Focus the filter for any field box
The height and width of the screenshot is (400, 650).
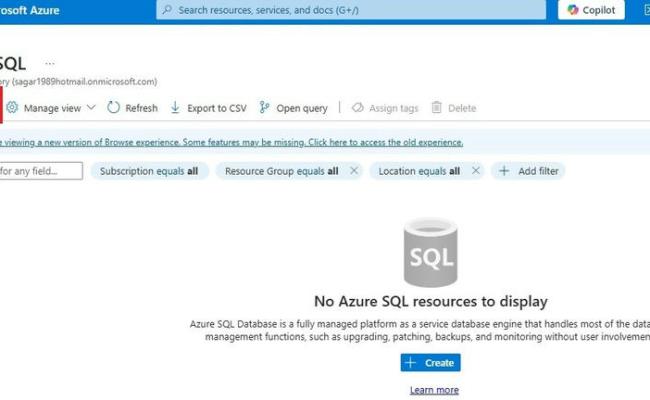41,171
